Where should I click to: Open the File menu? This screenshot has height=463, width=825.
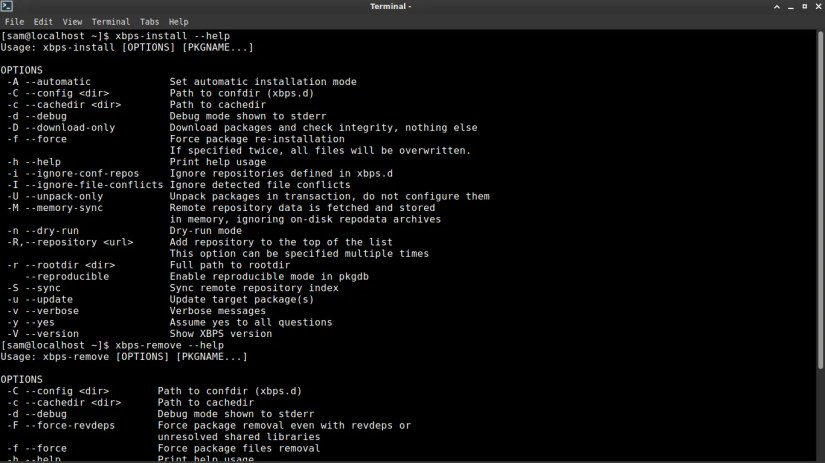[x=14, y=22]
